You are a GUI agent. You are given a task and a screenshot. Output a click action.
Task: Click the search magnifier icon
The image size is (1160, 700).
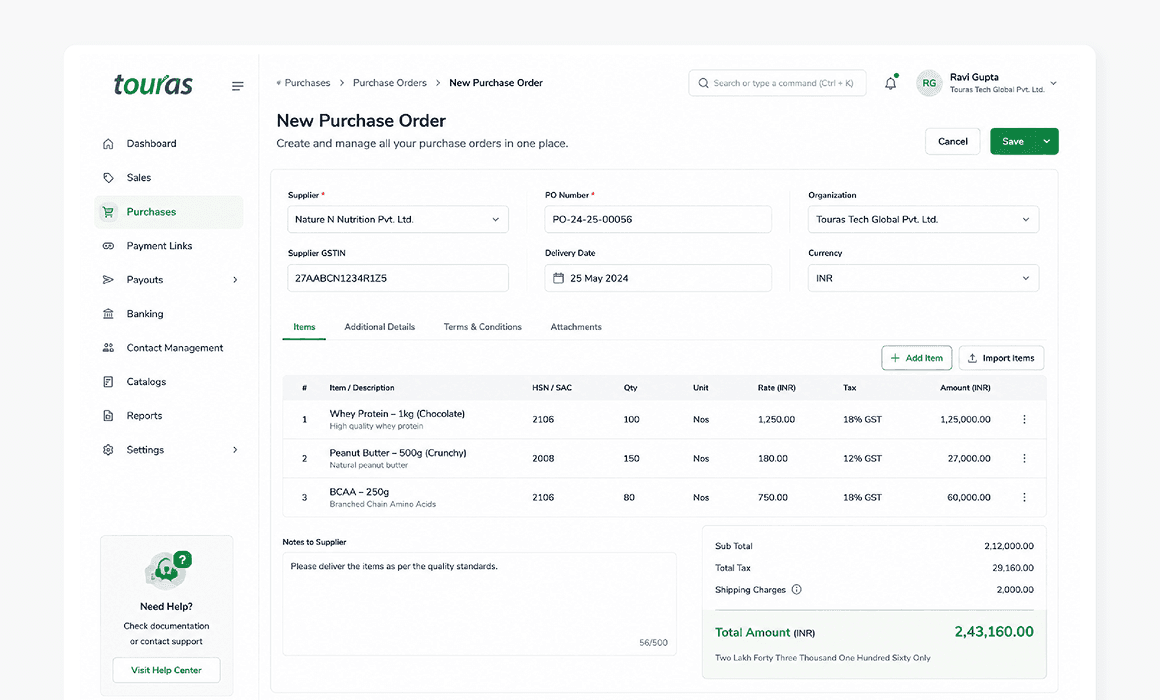click(704, 83)
